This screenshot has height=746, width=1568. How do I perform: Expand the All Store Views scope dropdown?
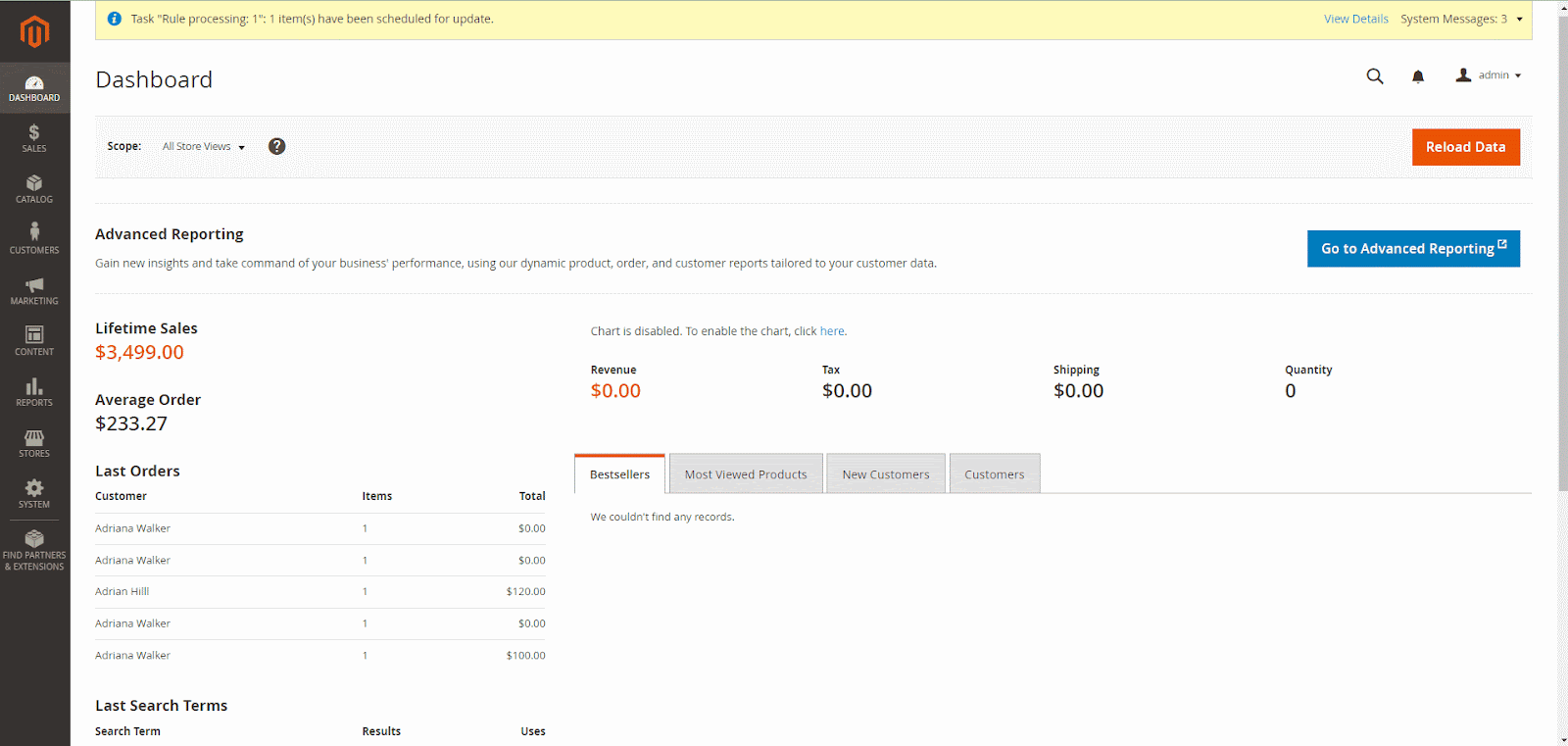(x=204, y=147)
